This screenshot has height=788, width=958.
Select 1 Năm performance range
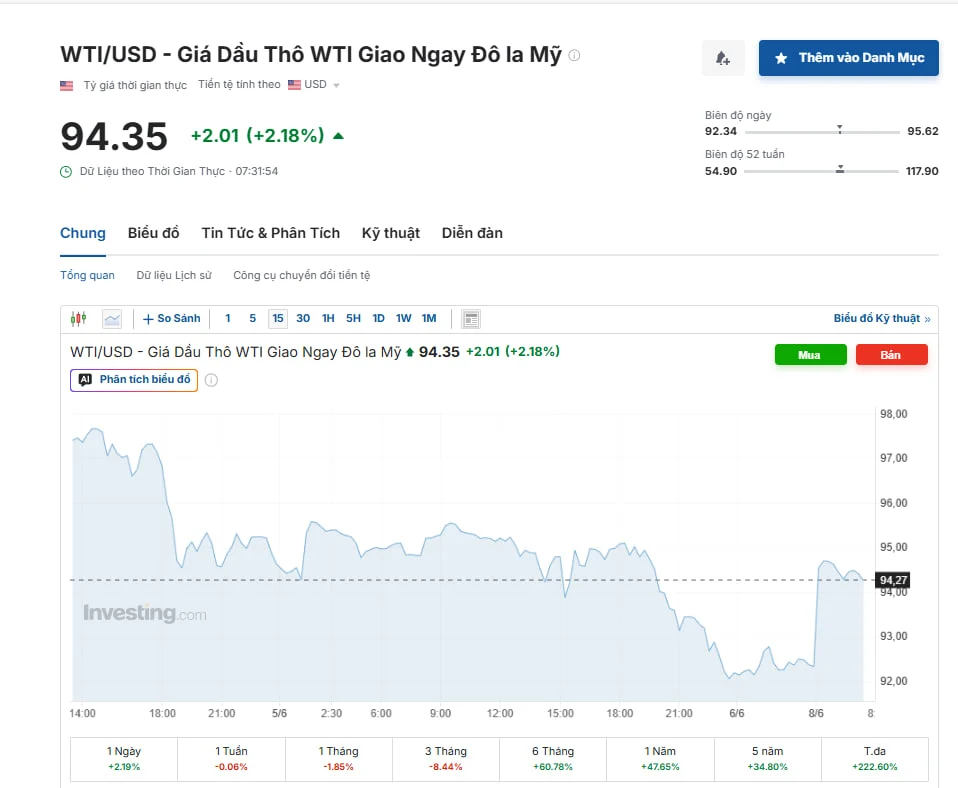click(x=660, y=759)
